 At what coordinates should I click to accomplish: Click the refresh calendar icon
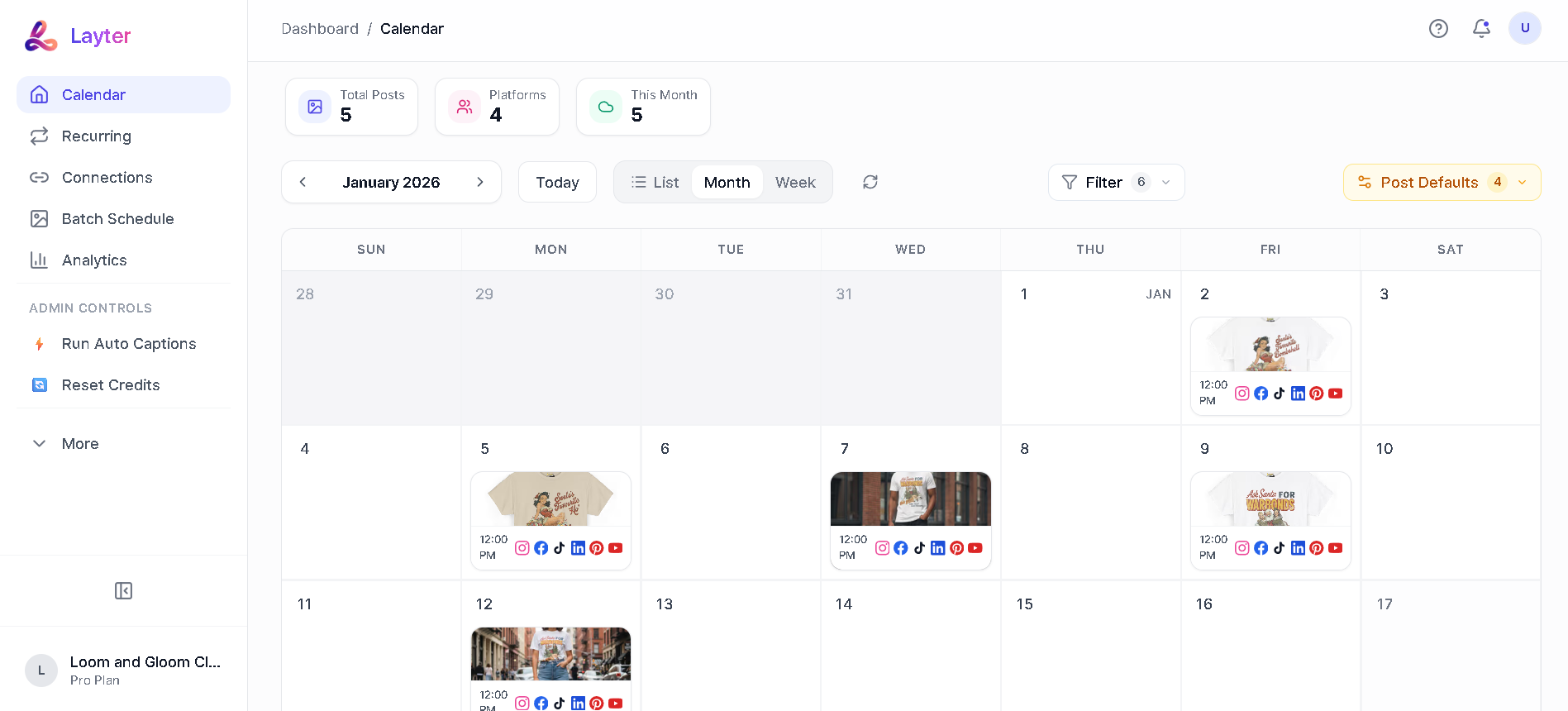tap(870, 182)
